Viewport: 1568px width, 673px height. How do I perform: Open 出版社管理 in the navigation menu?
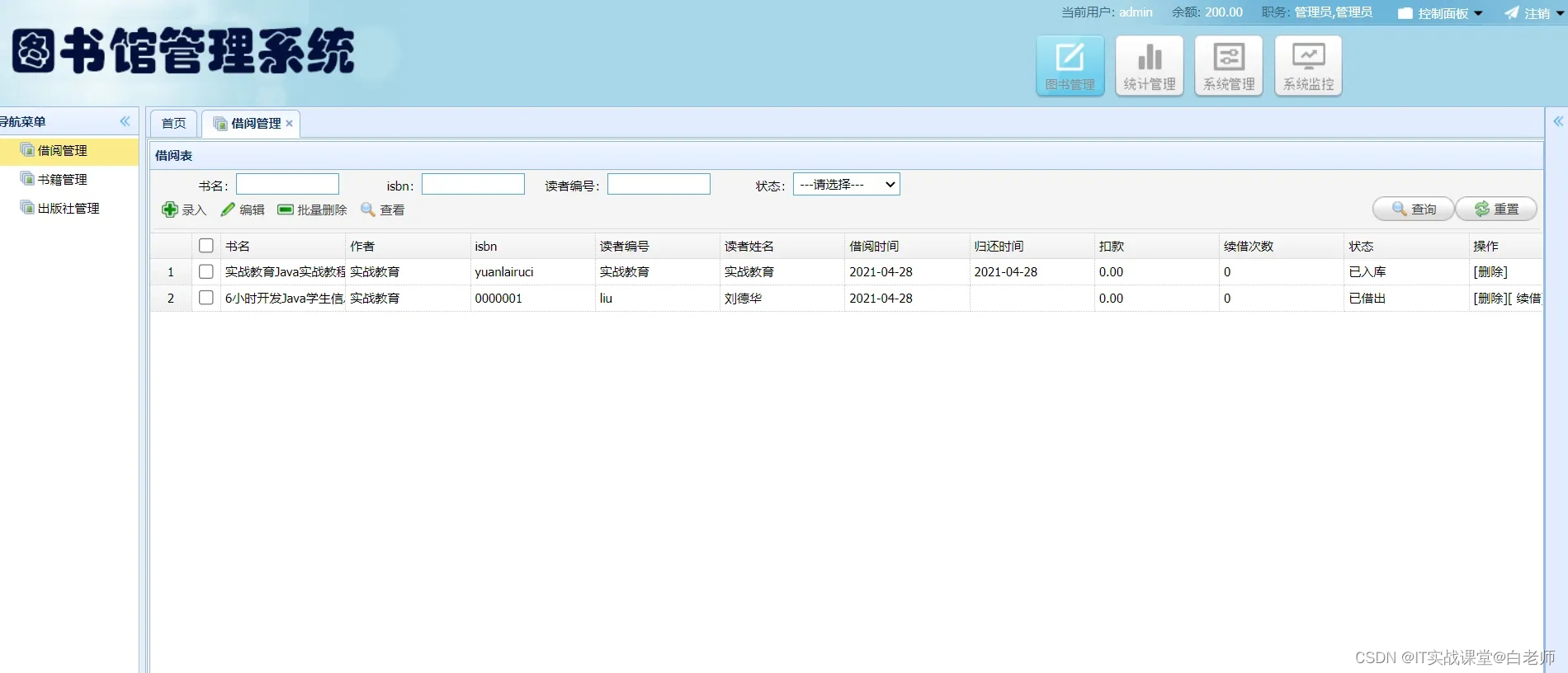(x=68, y=208)
